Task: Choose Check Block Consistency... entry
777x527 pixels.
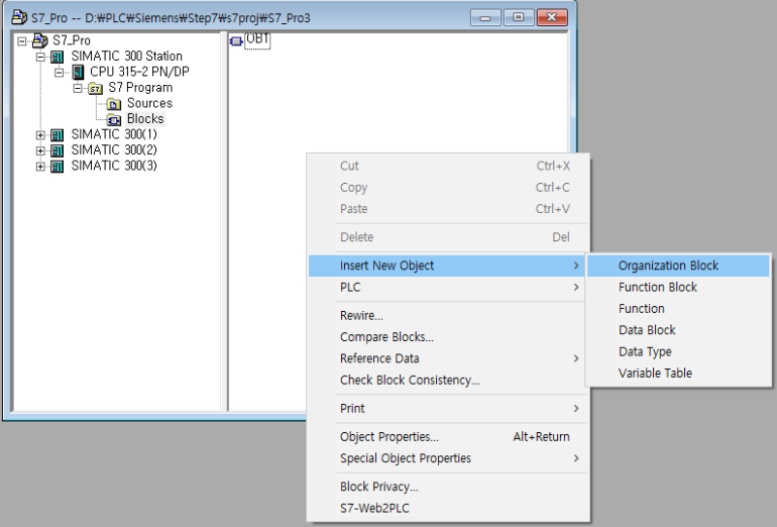Action: (x=447, y=380)
